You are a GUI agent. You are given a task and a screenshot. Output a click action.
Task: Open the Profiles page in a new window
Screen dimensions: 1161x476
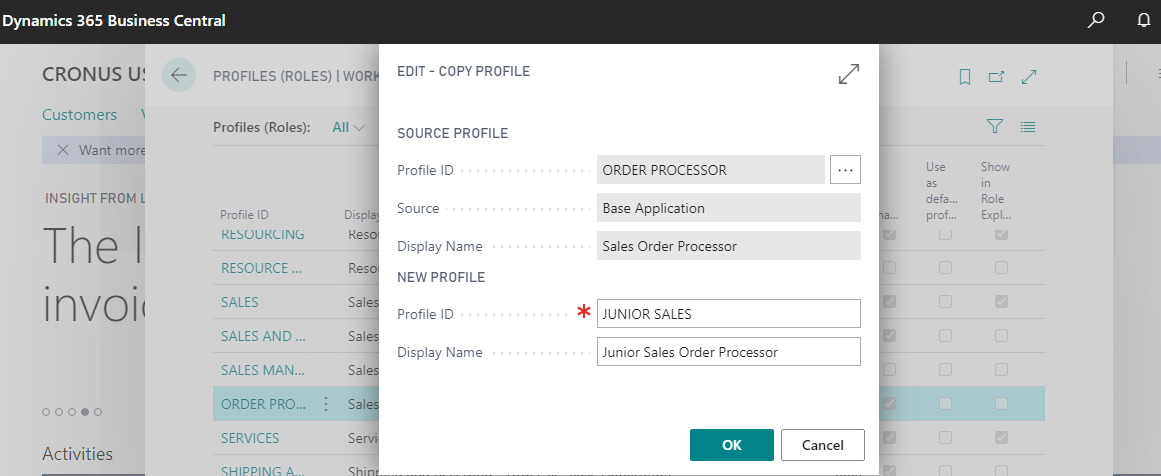tap(996, 76)
